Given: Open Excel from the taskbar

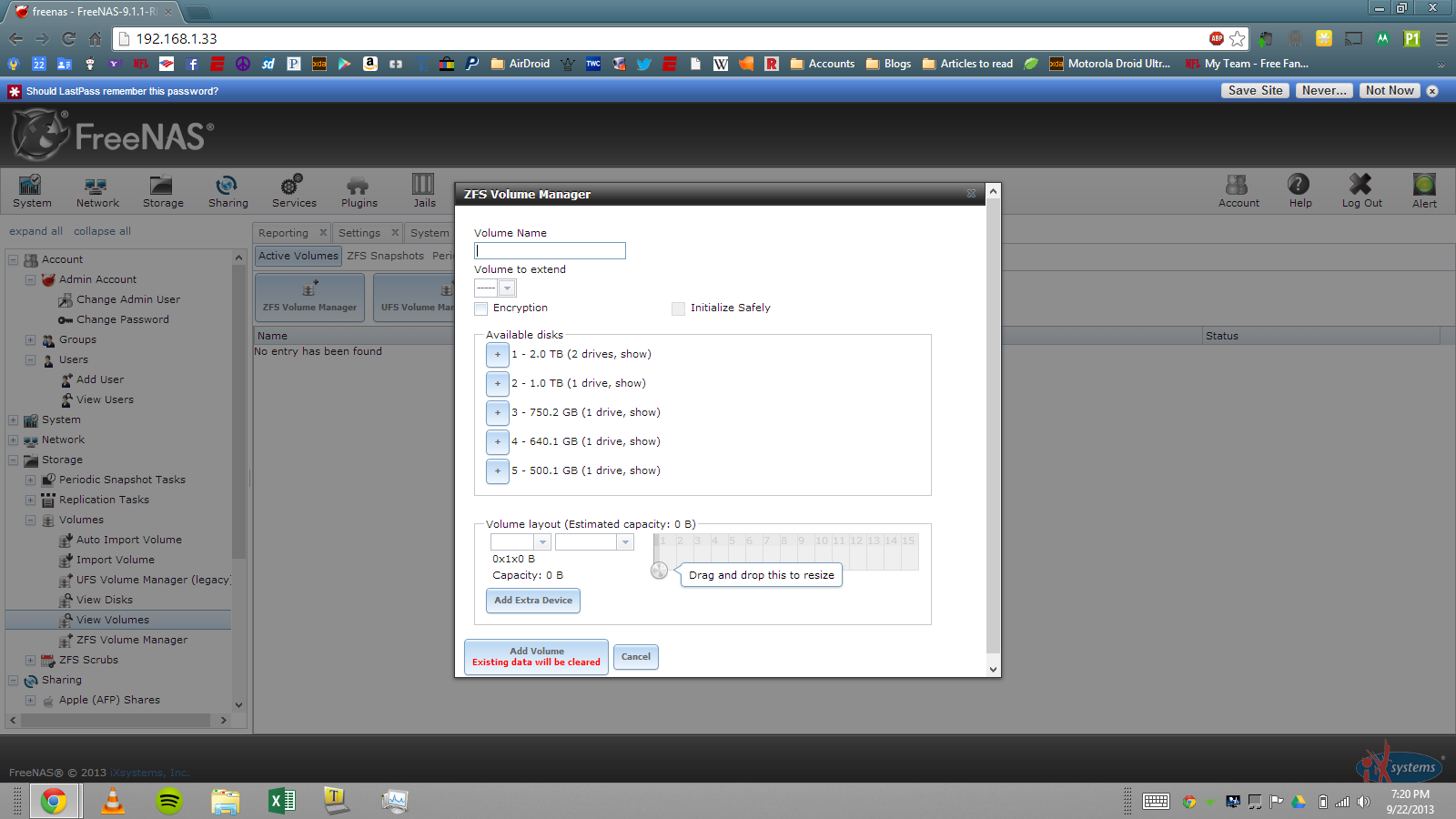Looking at the screenshot, I should point(282,801).
